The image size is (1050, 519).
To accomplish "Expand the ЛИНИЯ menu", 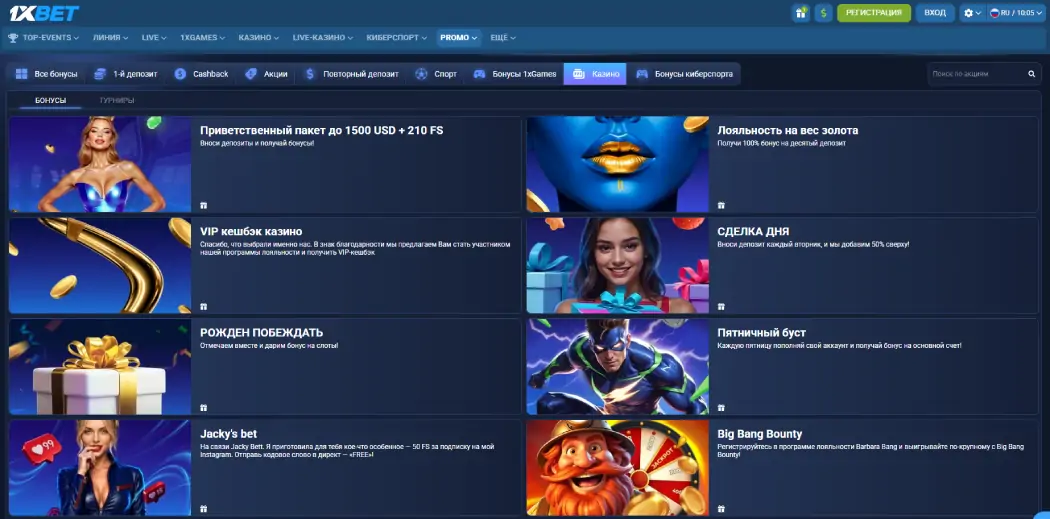I will [x=110, y=38].
